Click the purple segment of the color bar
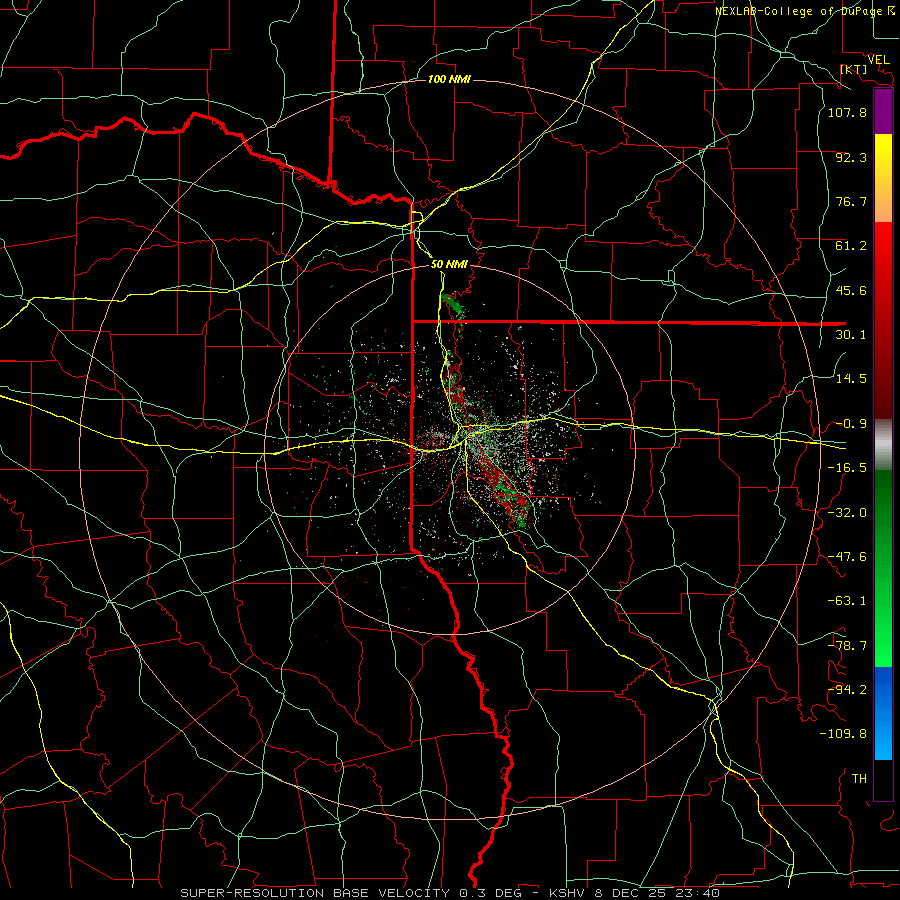 [883, 111]
